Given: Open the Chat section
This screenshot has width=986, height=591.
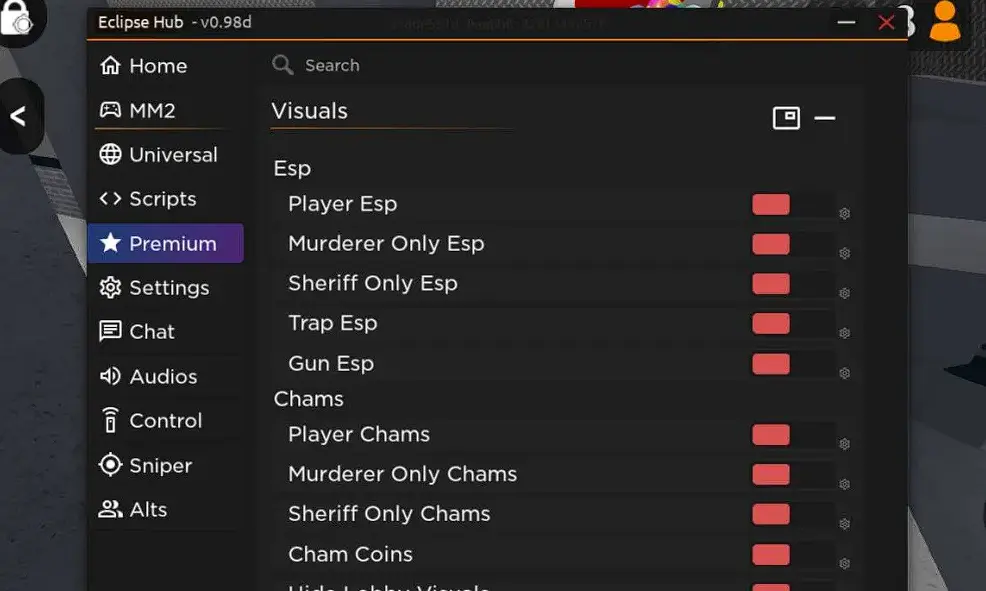Looking at the screenshot, I should [166, 331].
